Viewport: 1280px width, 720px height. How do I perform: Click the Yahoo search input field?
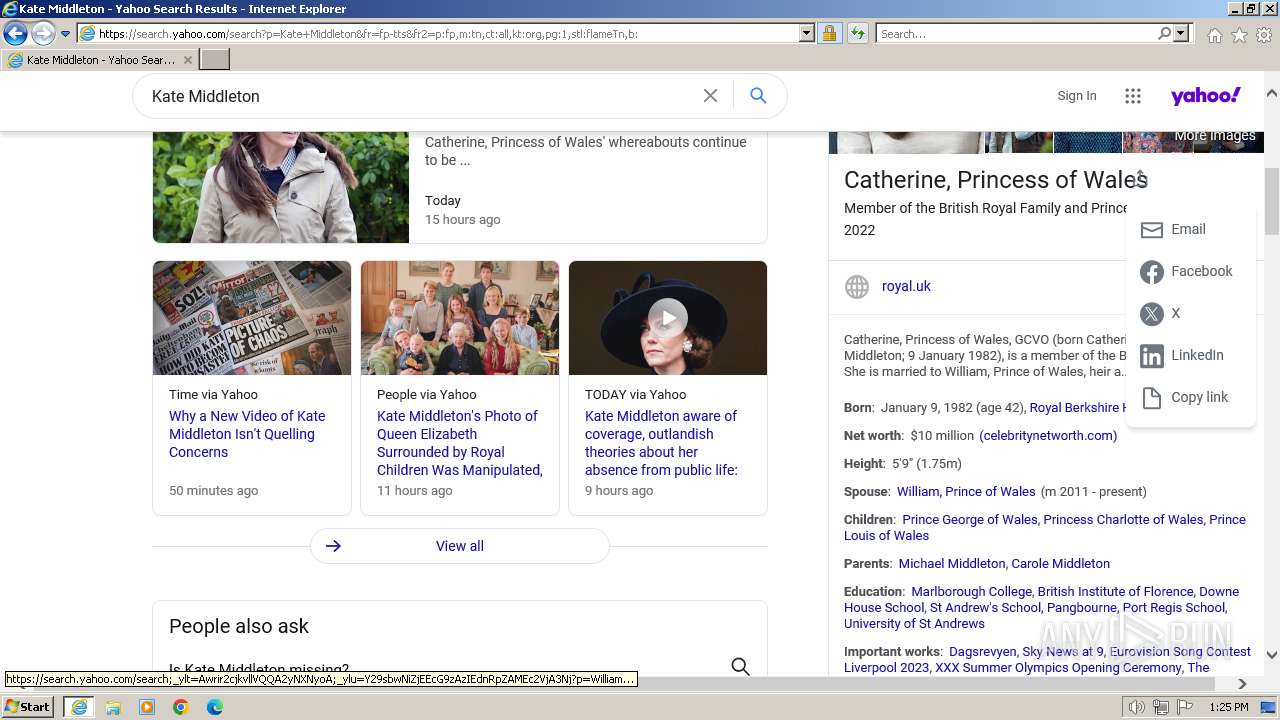(x=420, y=96)
